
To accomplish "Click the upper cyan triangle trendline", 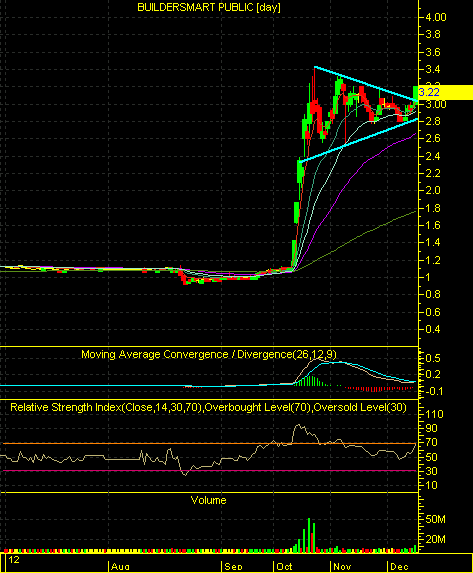I will pyautogui.click(x=366, y=84).
